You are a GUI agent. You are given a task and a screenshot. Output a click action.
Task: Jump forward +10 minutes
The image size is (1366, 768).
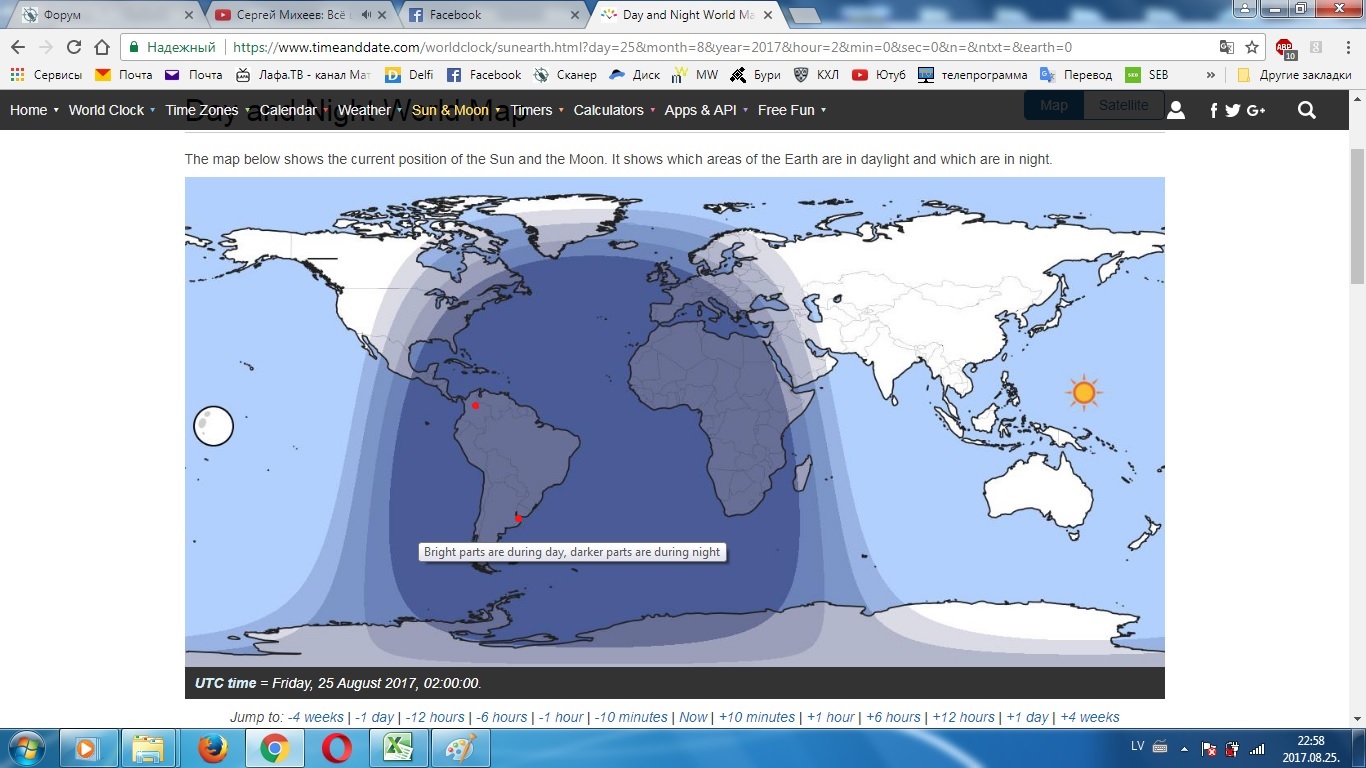coord(757,717)
